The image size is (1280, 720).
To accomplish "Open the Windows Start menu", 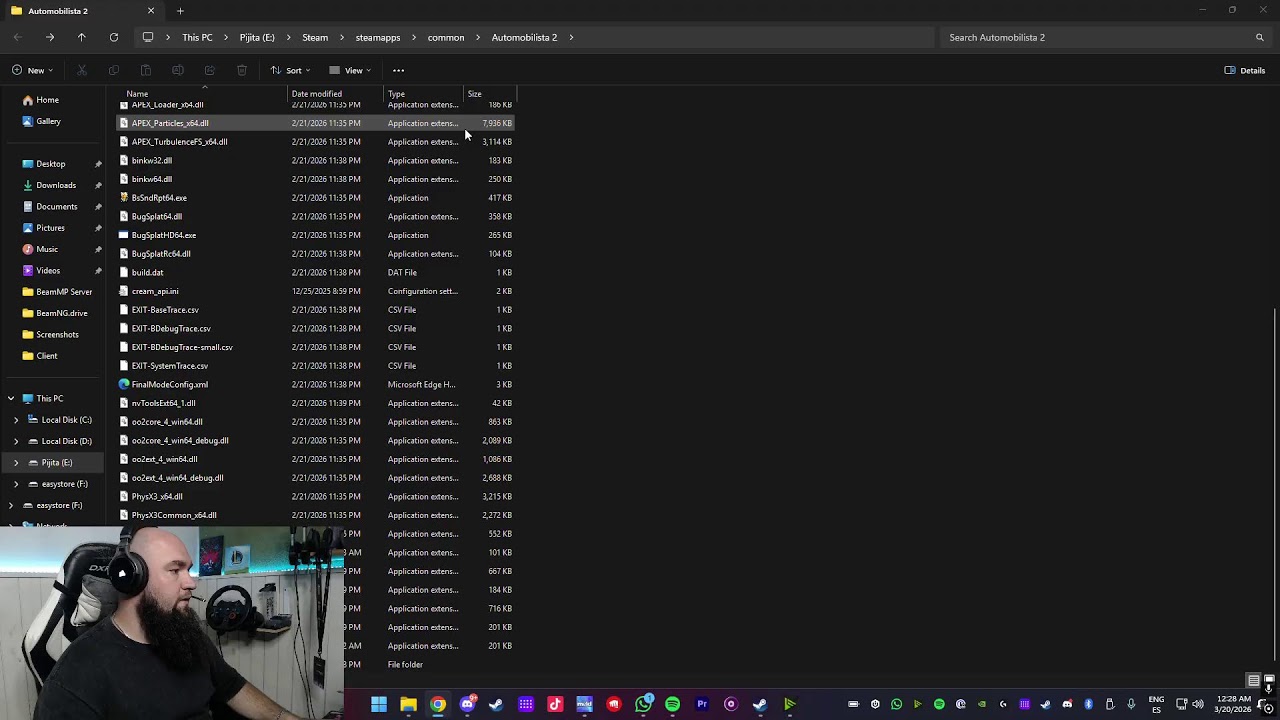I will [x=379, y=704].
